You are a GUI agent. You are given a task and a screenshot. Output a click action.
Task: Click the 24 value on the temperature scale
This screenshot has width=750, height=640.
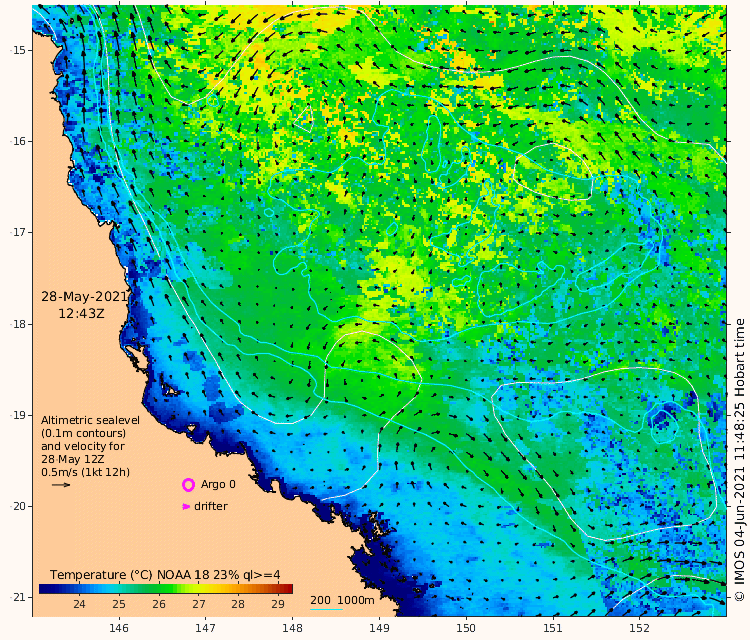[79, 604]
